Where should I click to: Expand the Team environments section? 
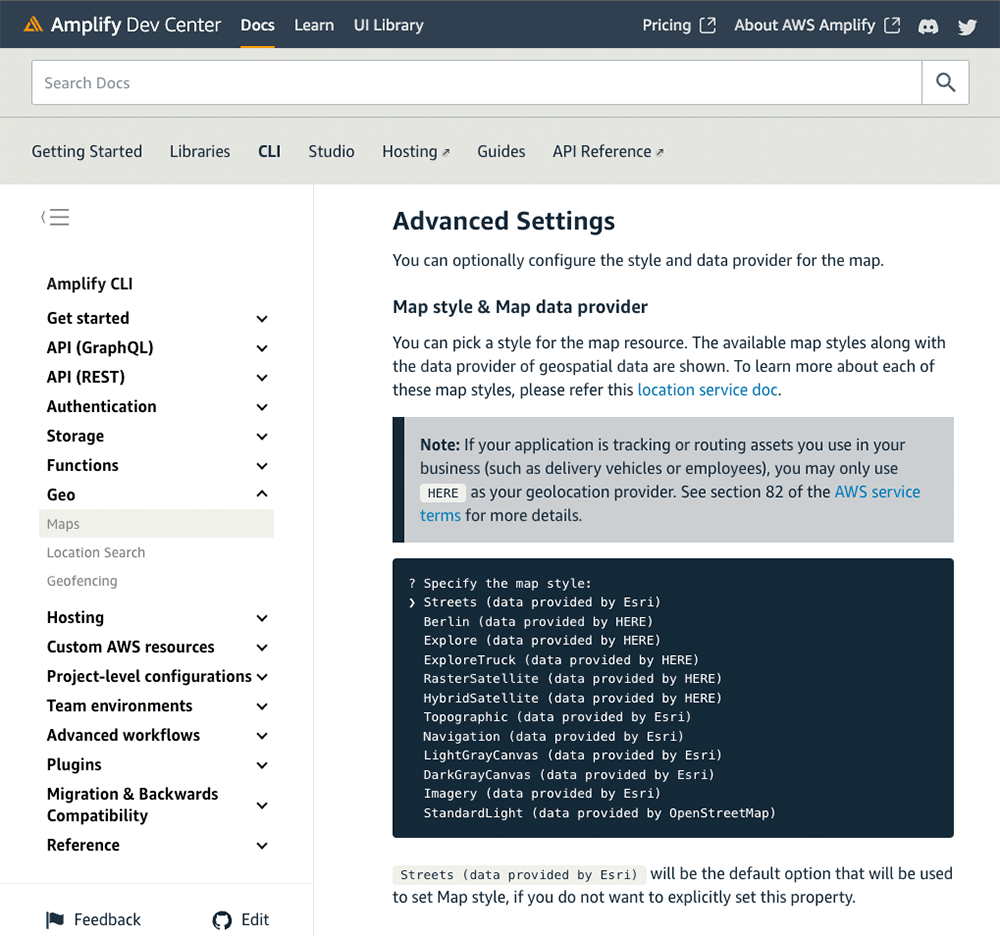(x=261, y=706)
